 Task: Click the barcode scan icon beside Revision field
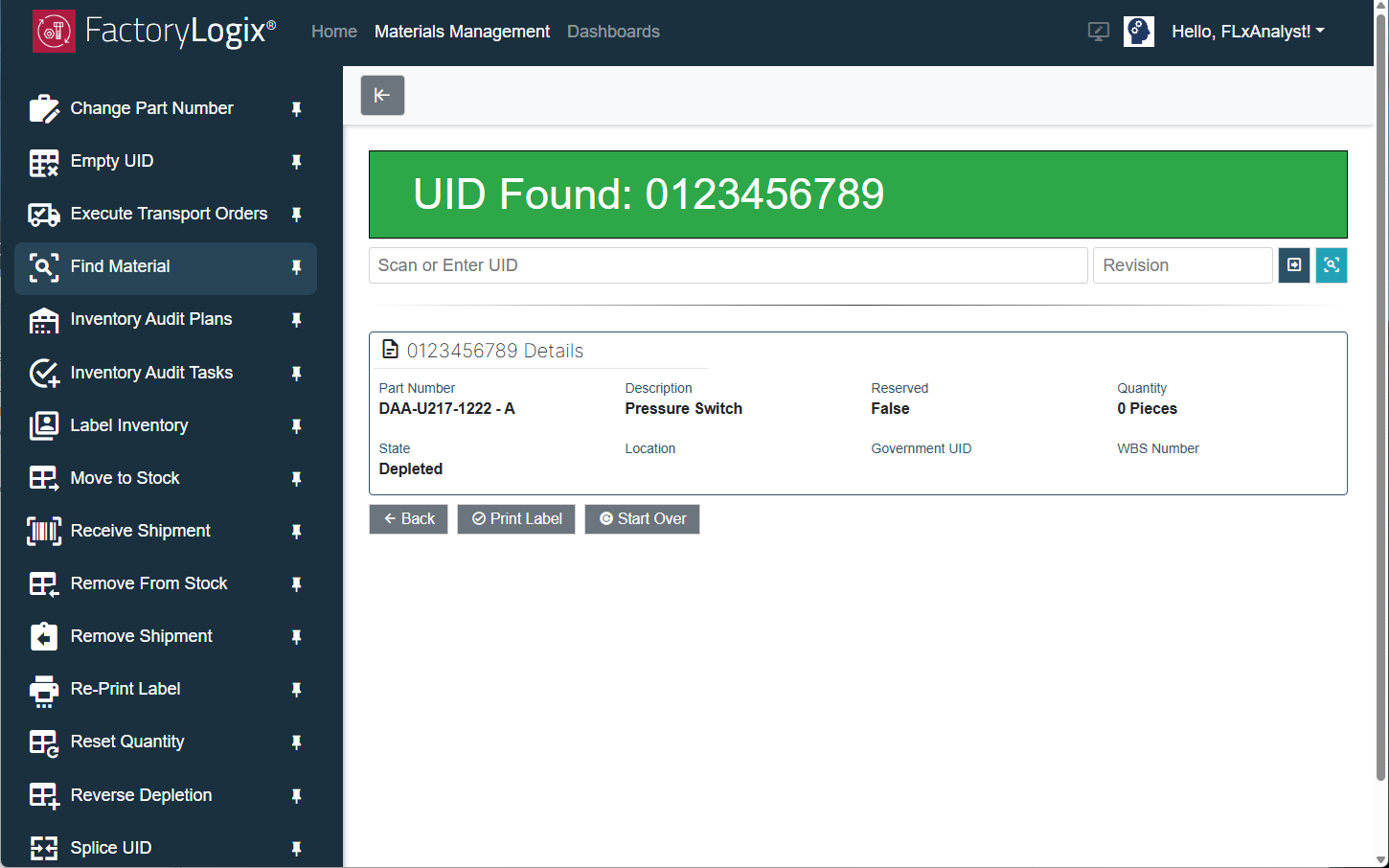tap(1332, 265)
